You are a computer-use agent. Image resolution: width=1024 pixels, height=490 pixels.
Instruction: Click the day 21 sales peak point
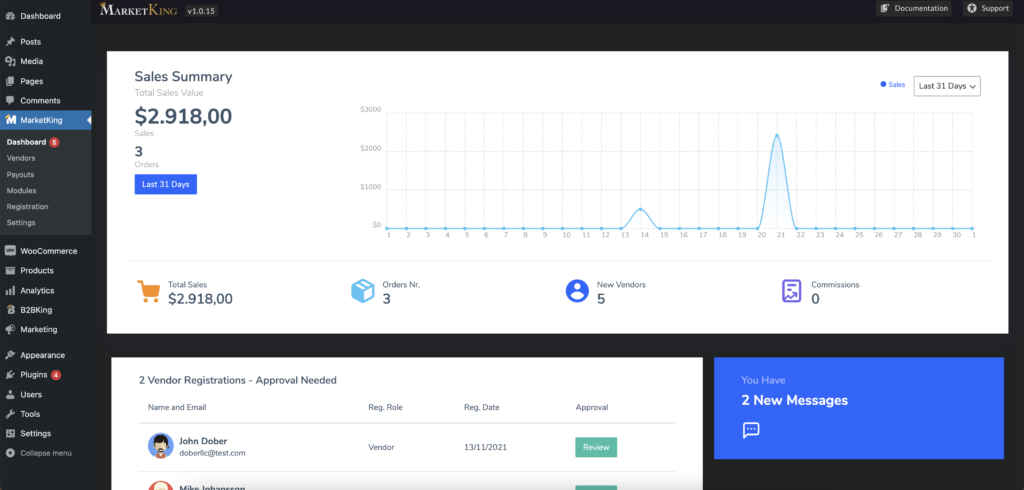point(777,135)
